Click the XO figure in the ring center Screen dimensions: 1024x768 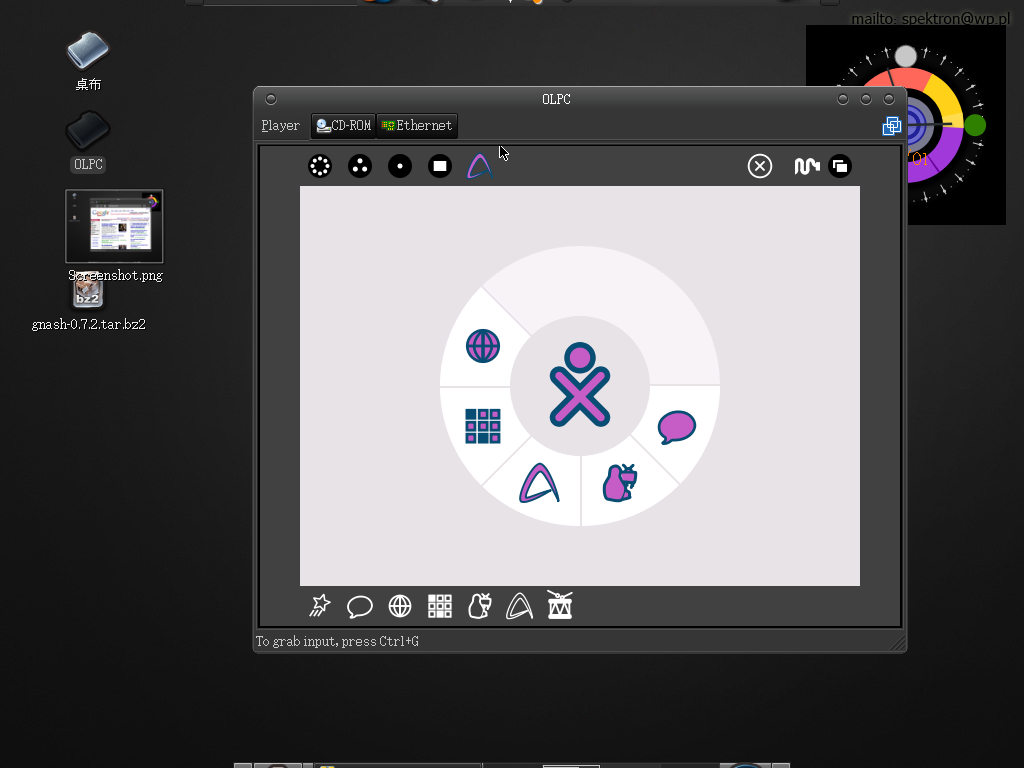[580, 386]
